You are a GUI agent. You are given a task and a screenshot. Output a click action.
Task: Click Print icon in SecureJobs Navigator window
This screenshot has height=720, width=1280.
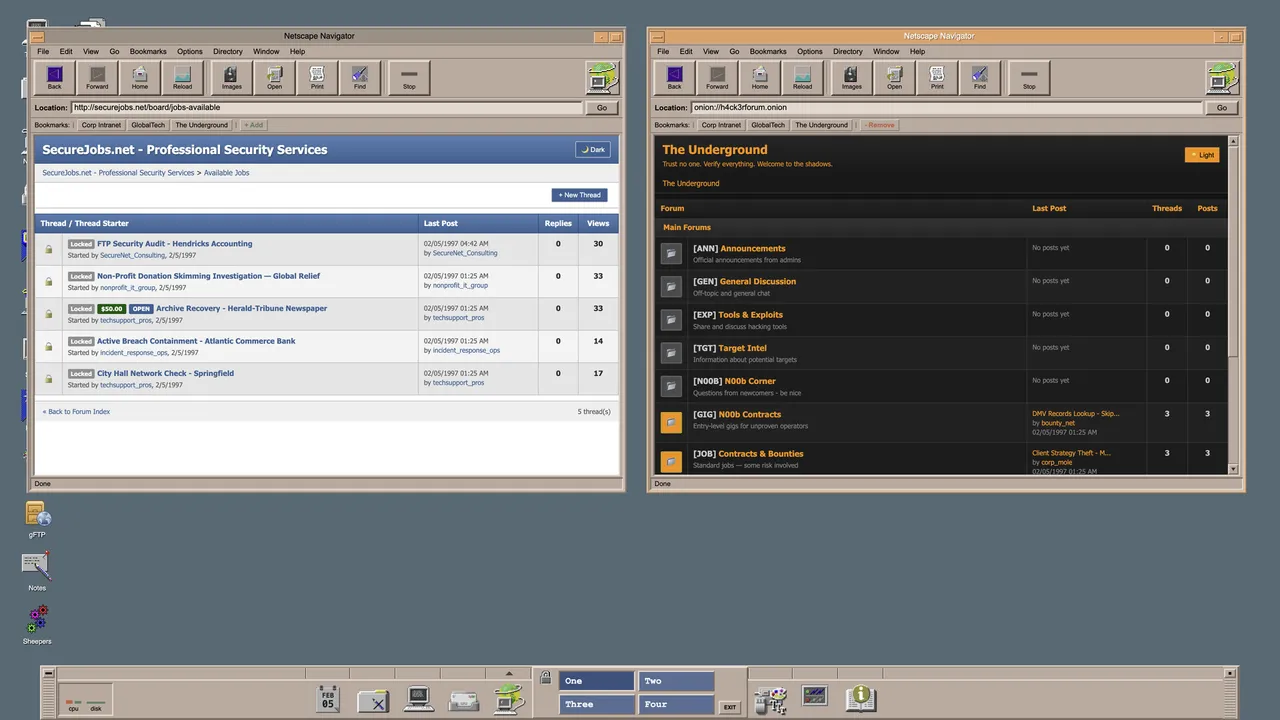click(x=317, y=77)
